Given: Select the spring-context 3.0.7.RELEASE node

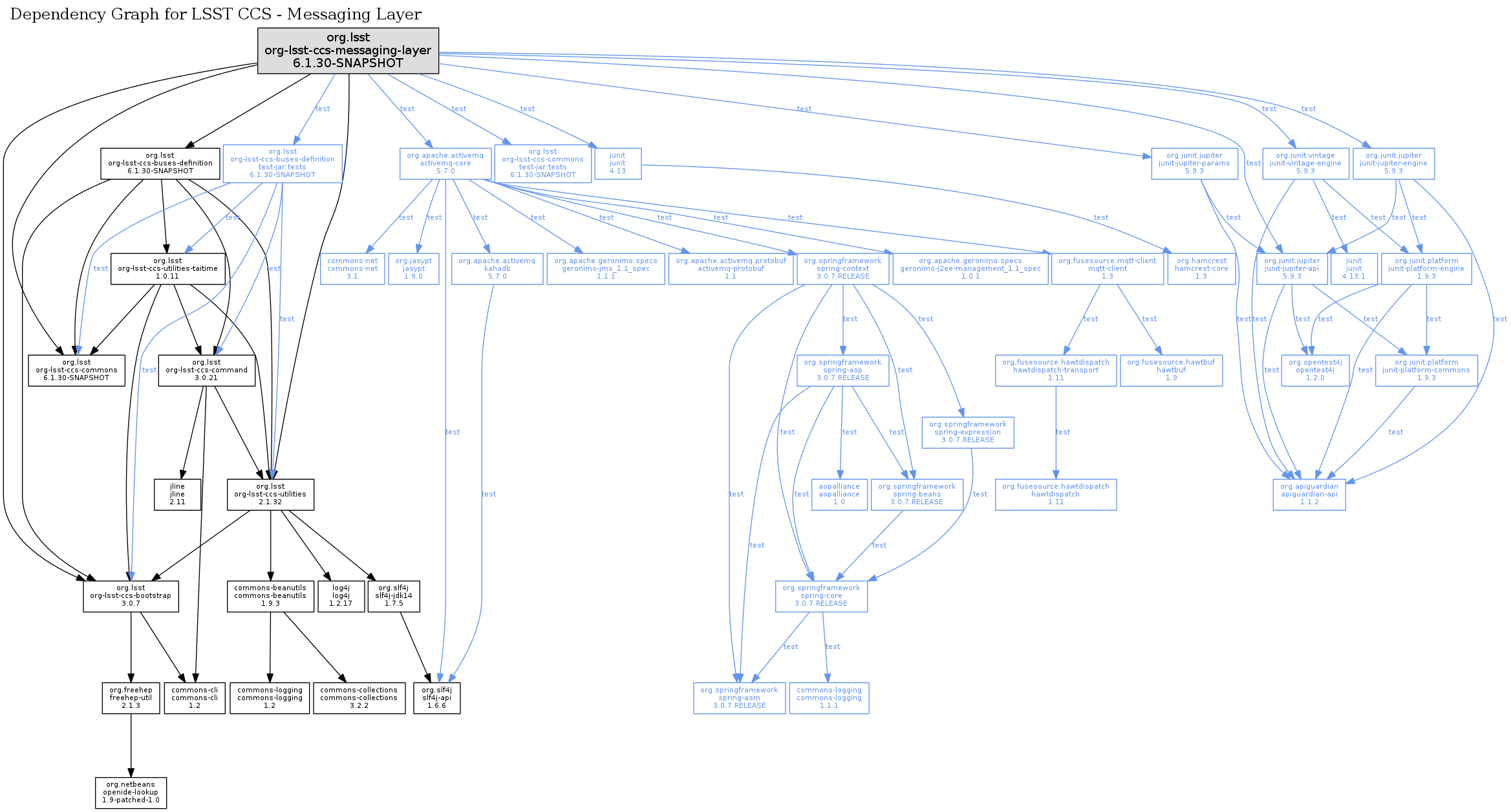Looking at the screenshot, I should click(842, 268).
